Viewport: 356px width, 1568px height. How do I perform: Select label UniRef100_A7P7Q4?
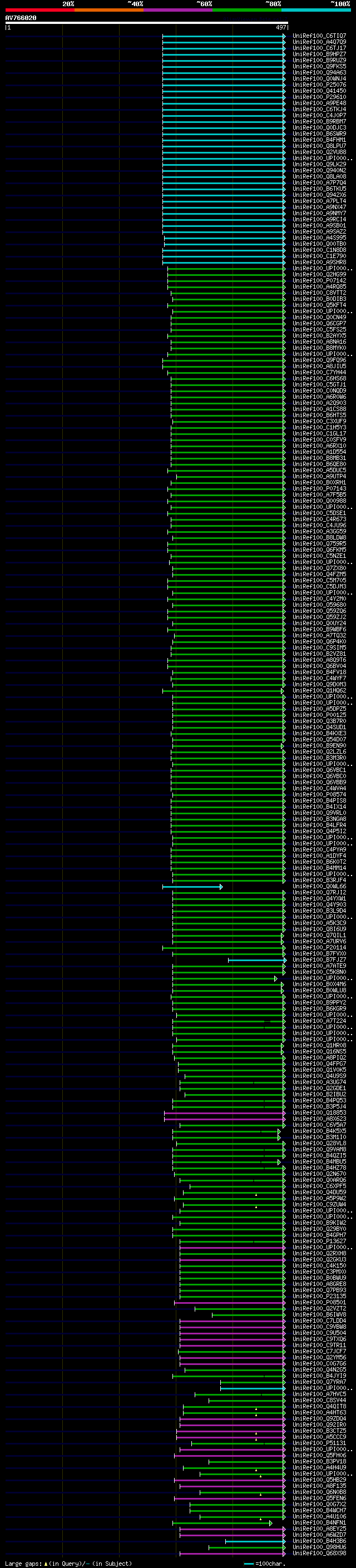319,182
